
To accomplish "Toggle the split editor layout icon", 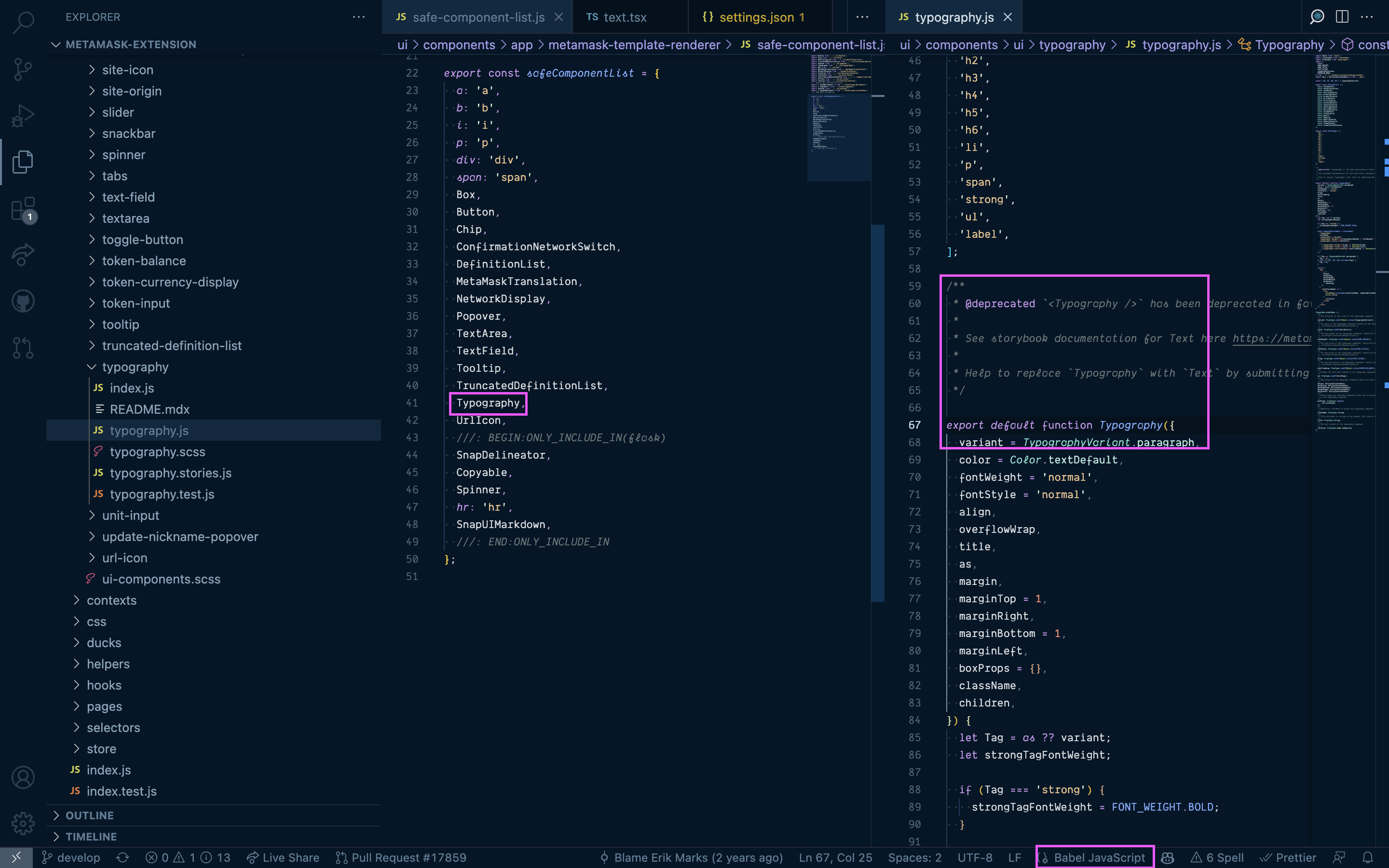I will (x=1341, y=17).
